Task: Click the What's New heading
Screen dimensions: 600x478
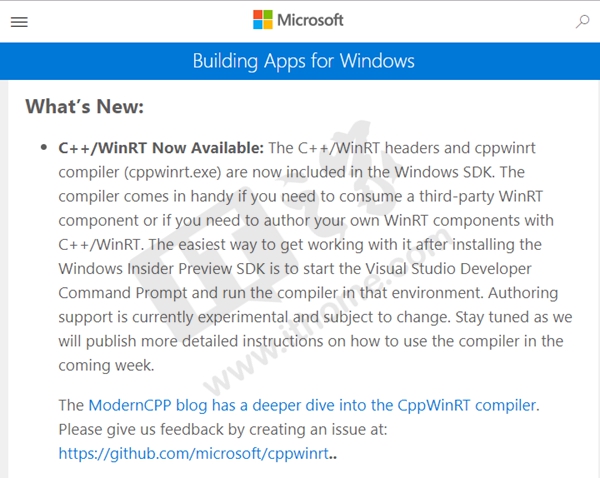Action: click(85, 106)
